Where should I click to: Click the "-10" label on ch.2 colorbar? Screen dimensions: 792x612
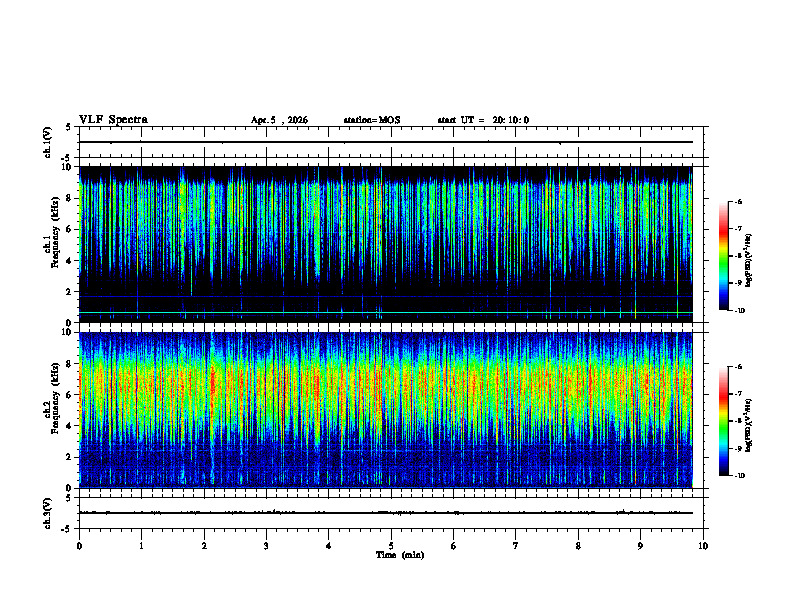tap(739, 476)
